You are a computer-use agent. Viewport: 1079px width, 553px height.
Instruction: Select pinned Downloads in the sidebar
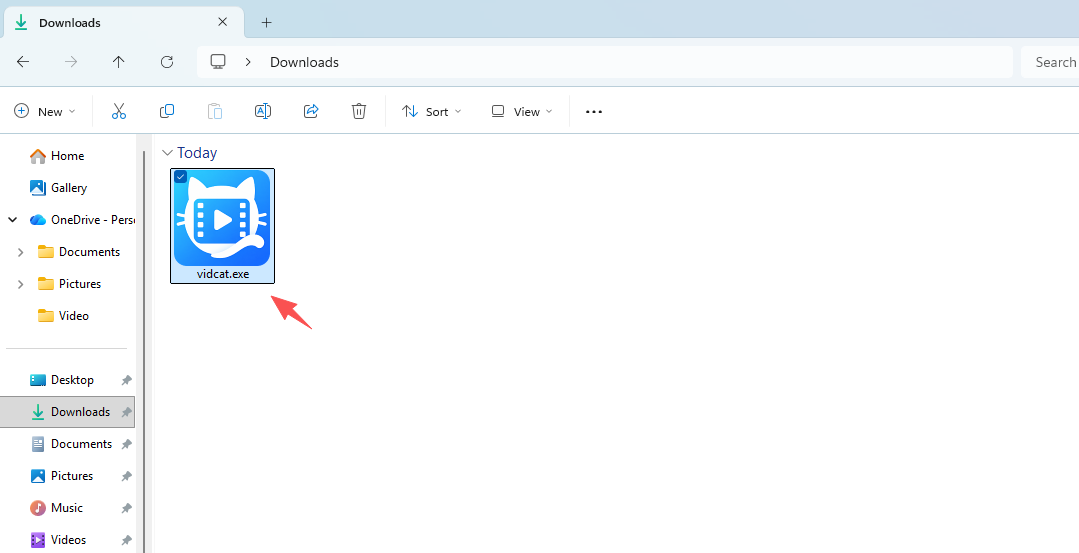[x=67, y=412]
